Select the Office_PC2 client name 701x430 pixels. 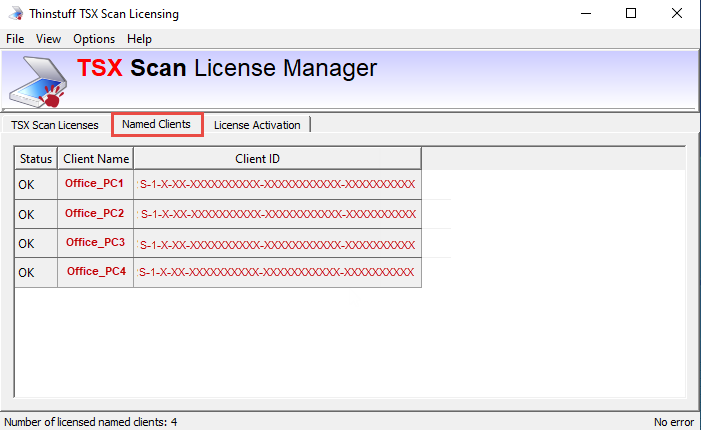tap(94, 213)
